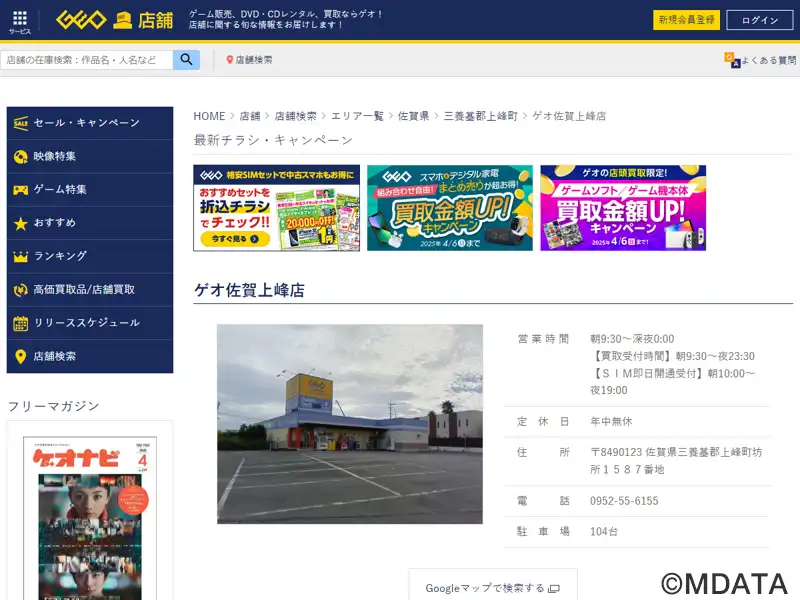Click the magnifier search button
800x600 pixels.
click(186, 60)
